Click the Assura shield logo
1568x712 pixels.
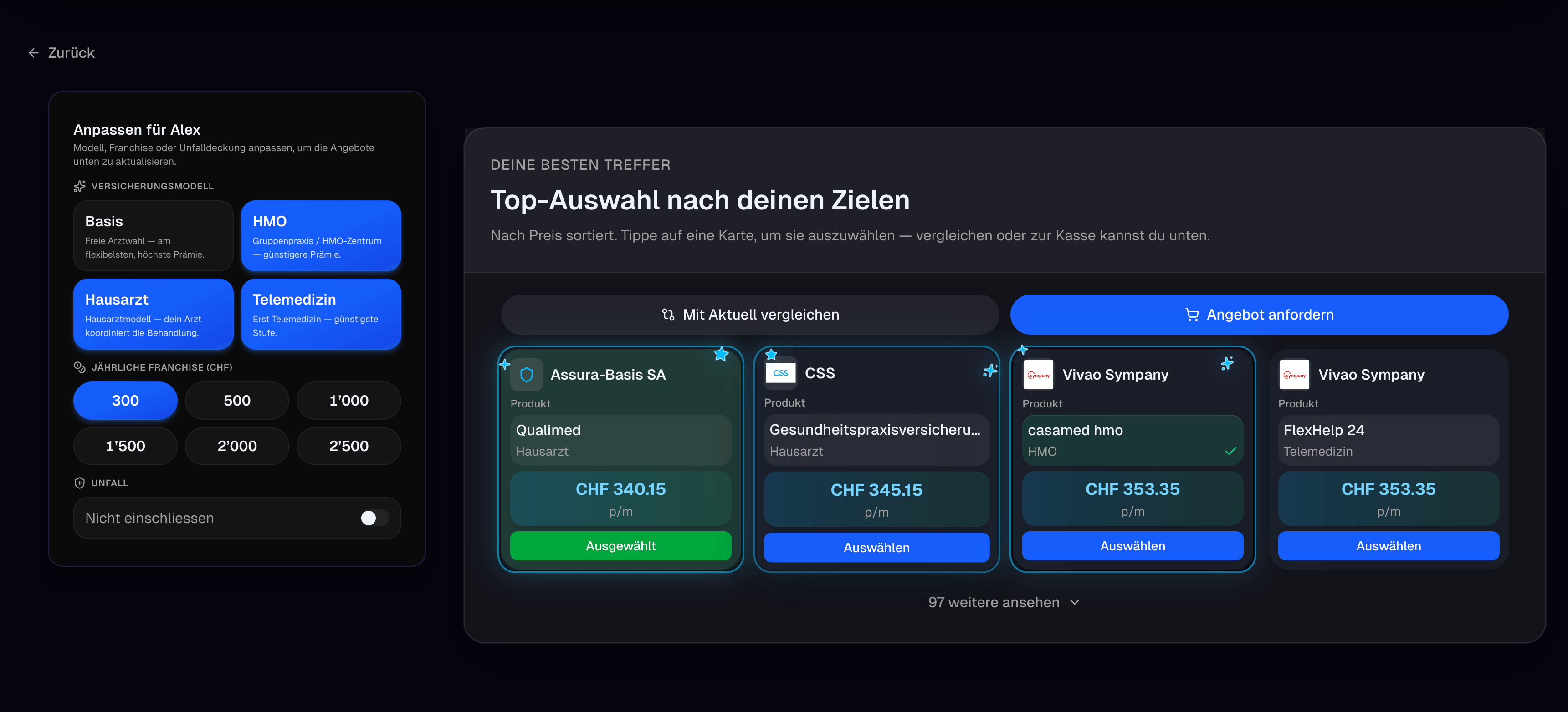coord(527,375)
